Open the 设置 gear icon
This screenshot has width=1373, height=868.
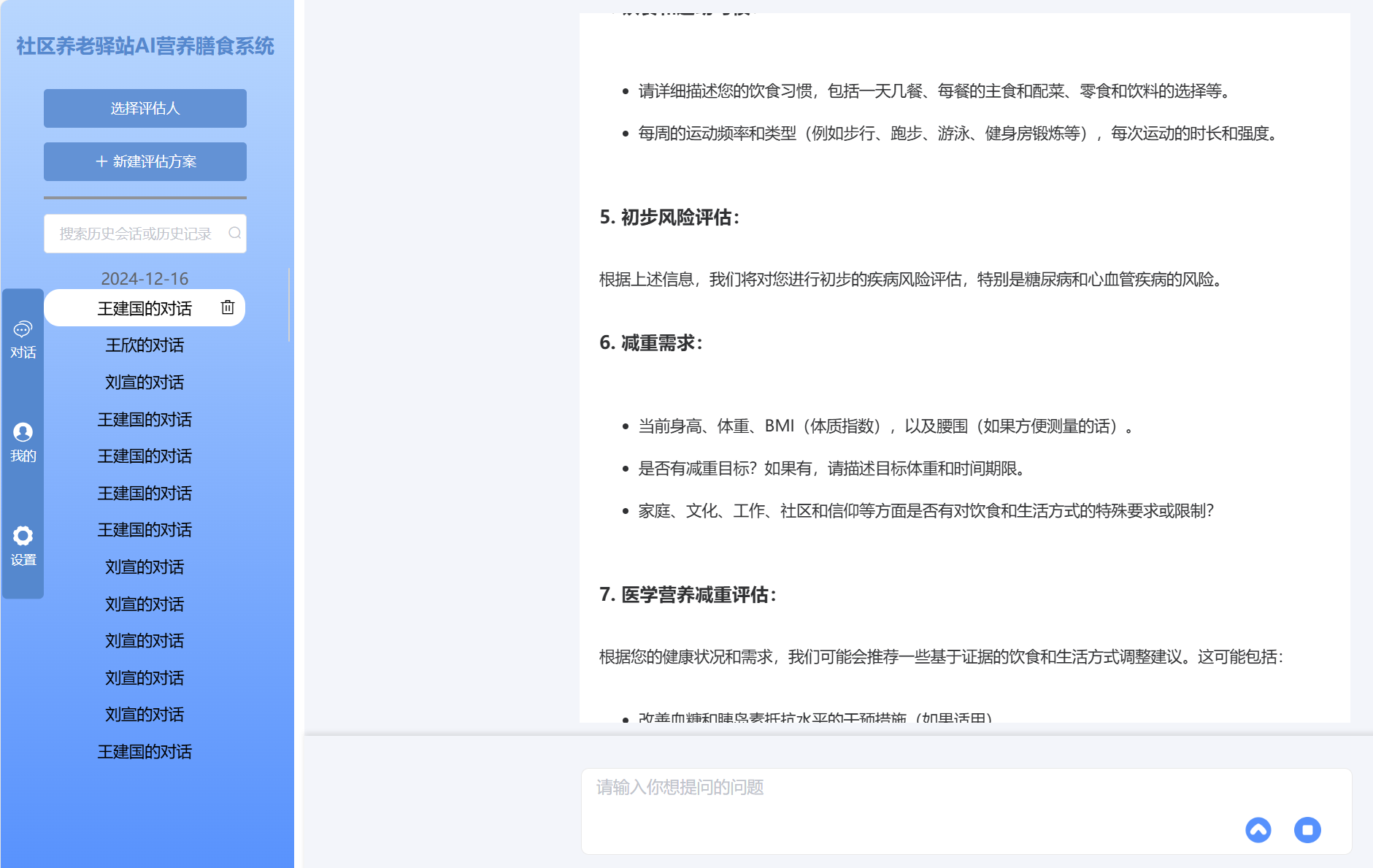23,536
